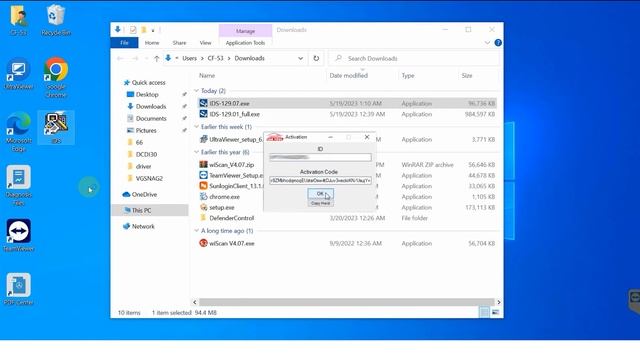Viewport: 640px width, 360px height.
Task: Switch to the Home ribbon tab
Action: [152, 42]
